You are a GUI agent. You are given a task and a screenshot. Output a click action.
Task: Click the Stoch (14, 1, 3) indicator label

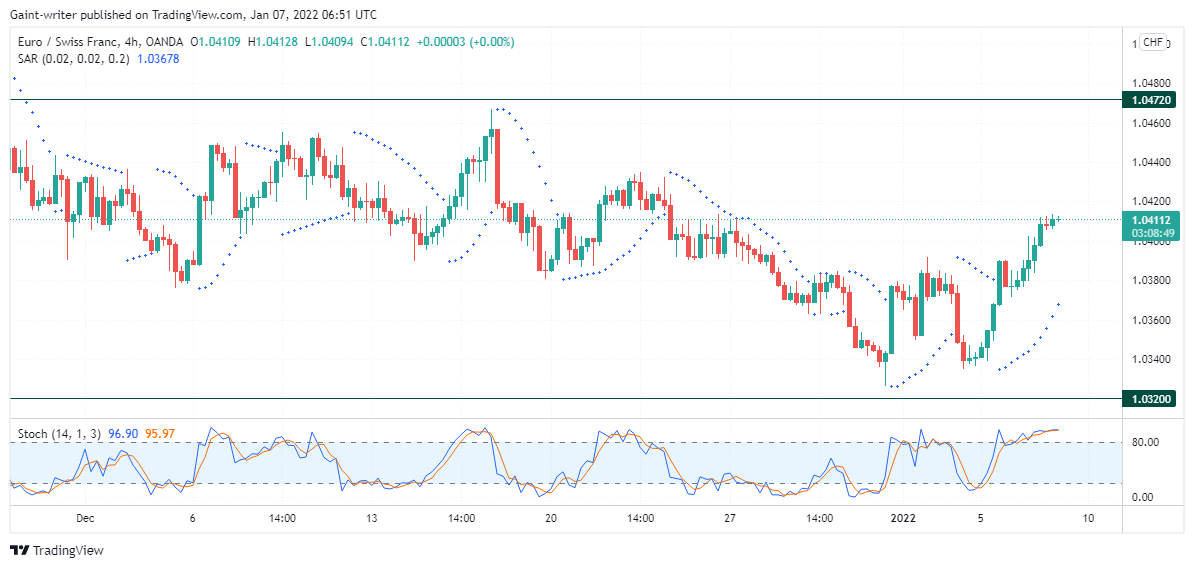(x=60, y=433)
